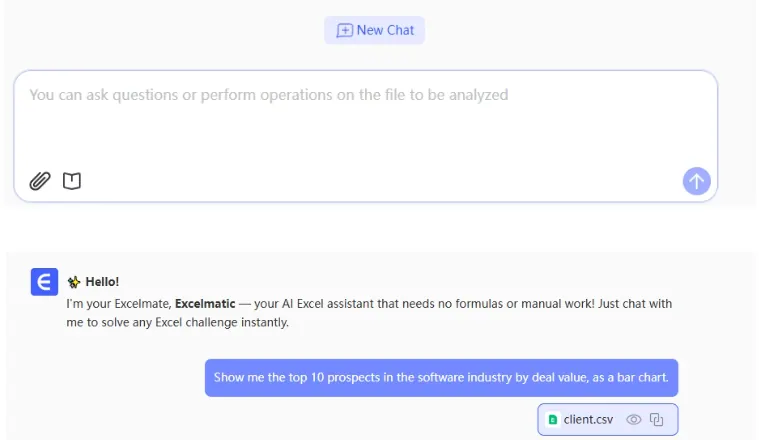Attach a file using the paperclip icon
The width and height of the screenshot is (759, 440).
point(39,181)
